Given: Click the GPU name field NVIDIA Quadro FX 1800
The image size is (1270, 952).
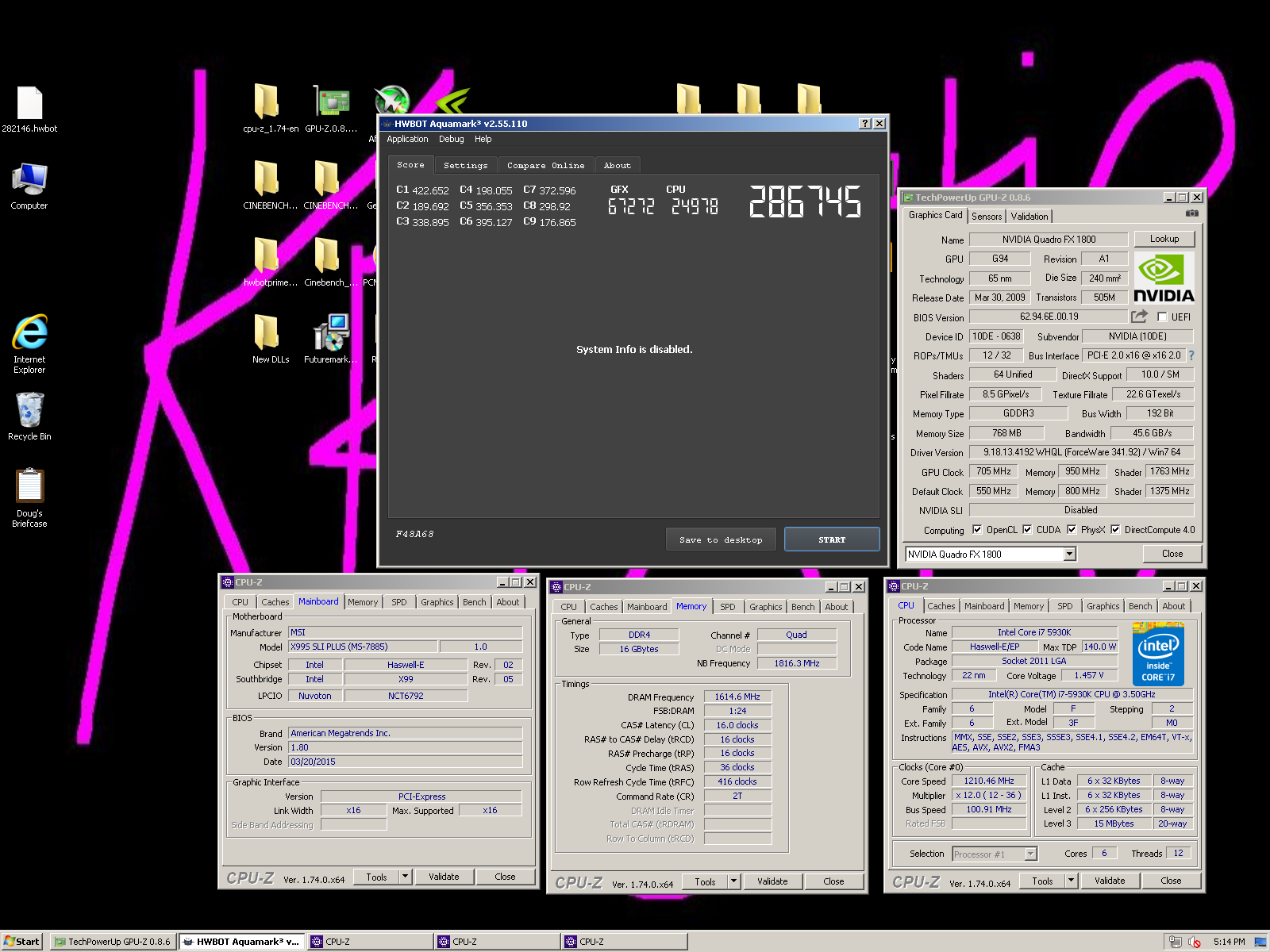Looking at the screenshot, I should pos(1049,239).
